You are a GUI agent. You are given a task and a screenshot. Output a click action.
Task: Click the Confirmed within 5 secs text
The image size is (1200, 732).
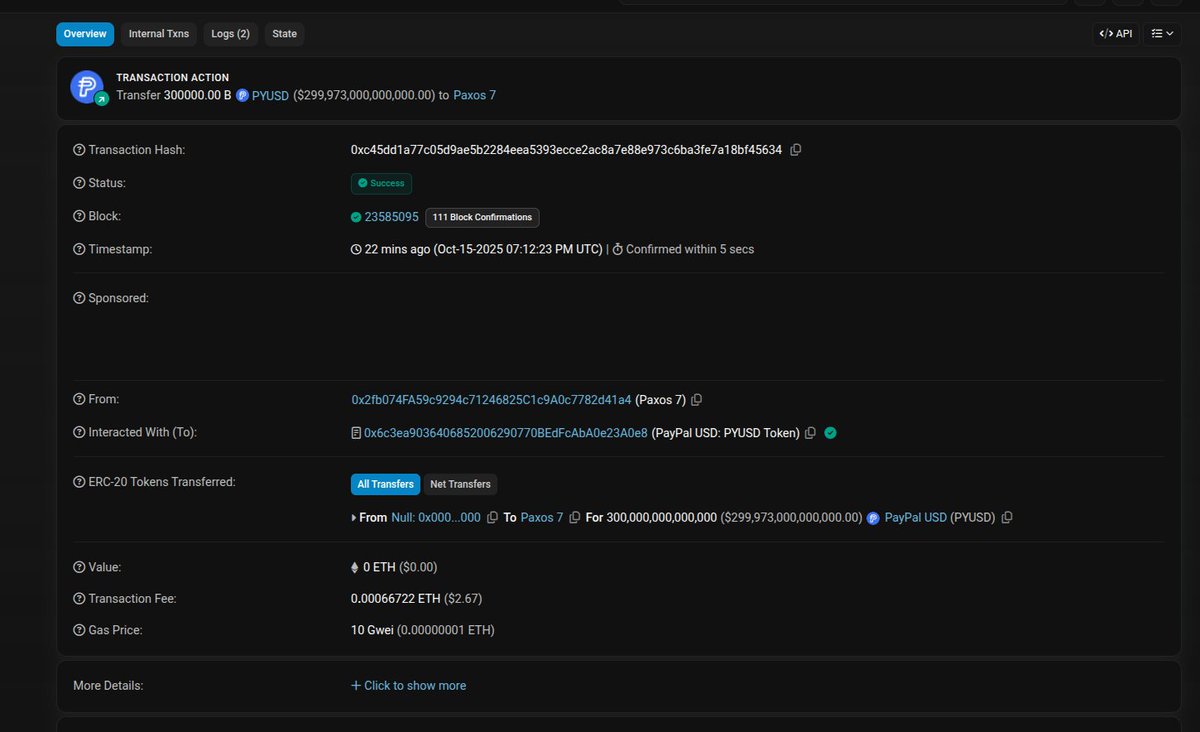pyautogui.click(x=690, y=249)
